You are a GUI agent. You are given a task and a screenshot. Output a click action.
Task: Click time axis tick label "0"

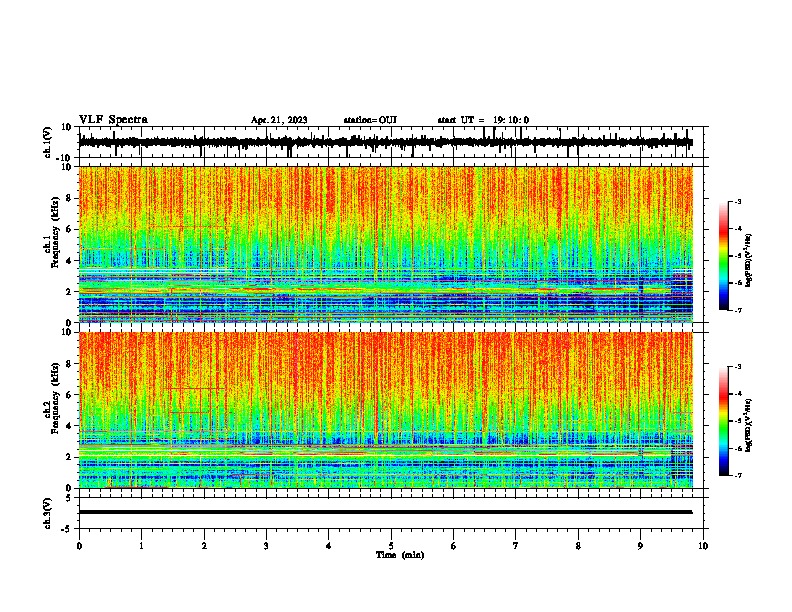click(x=79, y=546)
